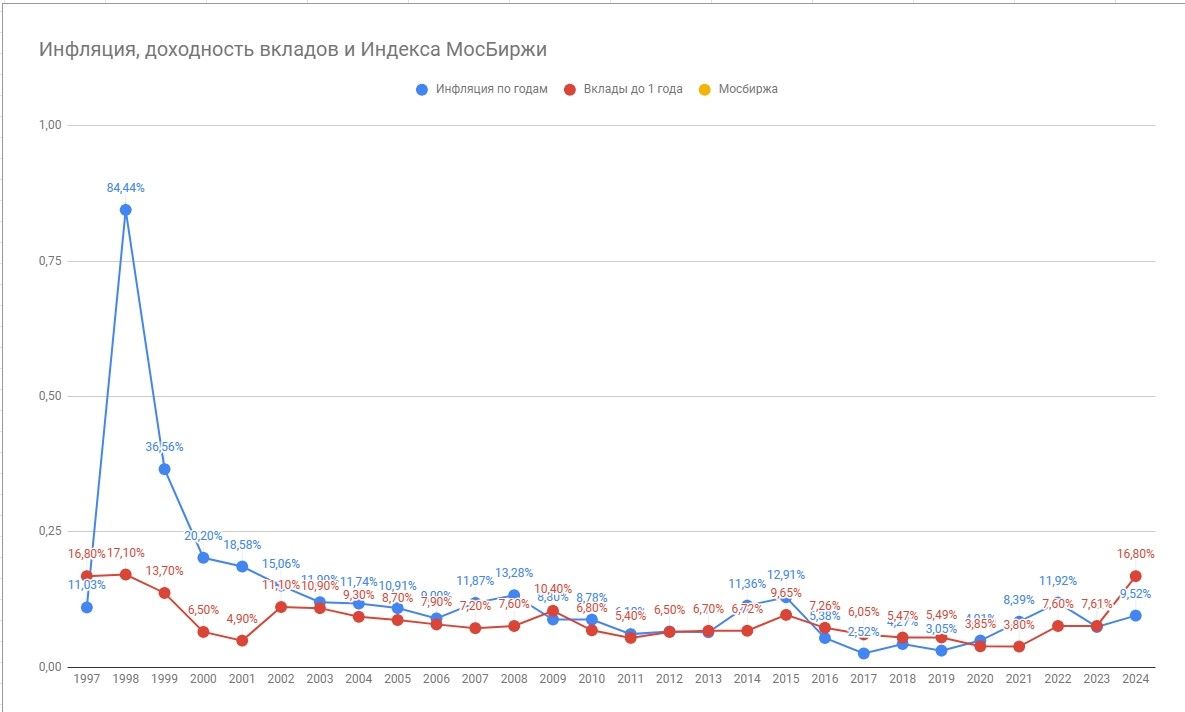Click the blue 2017 inflation point 2,52%

[864, 653]
